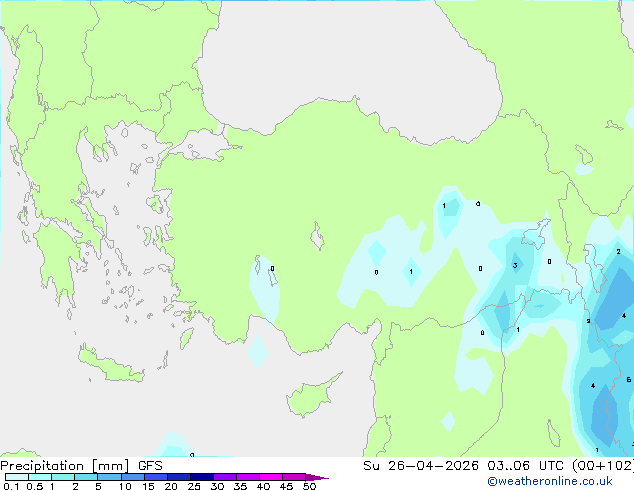Click the '30' legend scale label
Screen dimensions: 634x490
[217, 486]
